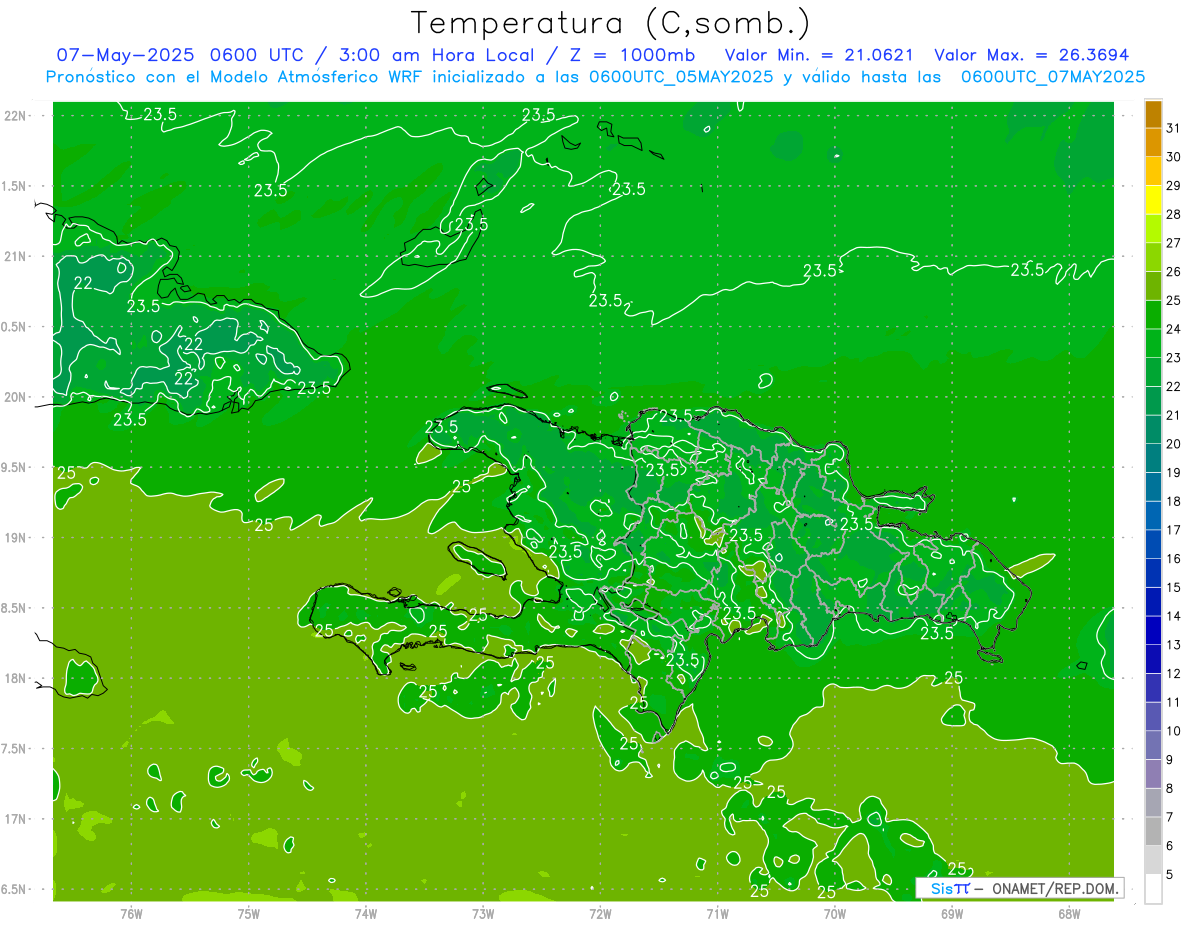Screen dimensions: 1200x927
Task: Click the legend label "7"
Action: pos(1170,817)
